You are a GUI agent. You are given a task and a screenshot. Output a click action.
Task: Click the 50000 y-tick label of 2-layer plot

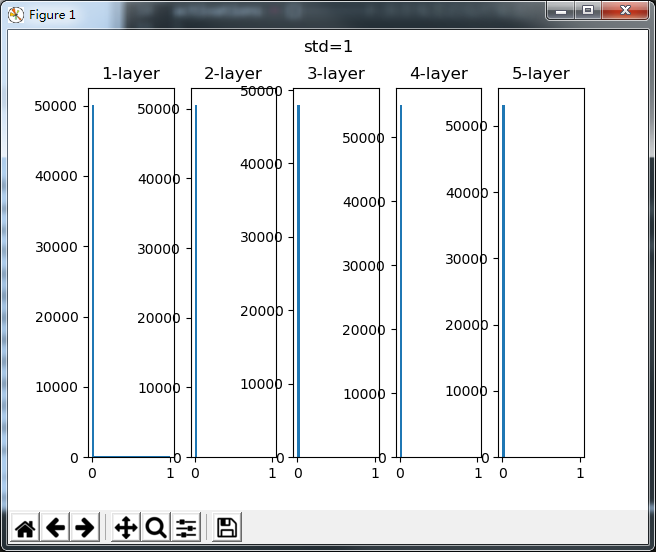[x=159, y=109]
